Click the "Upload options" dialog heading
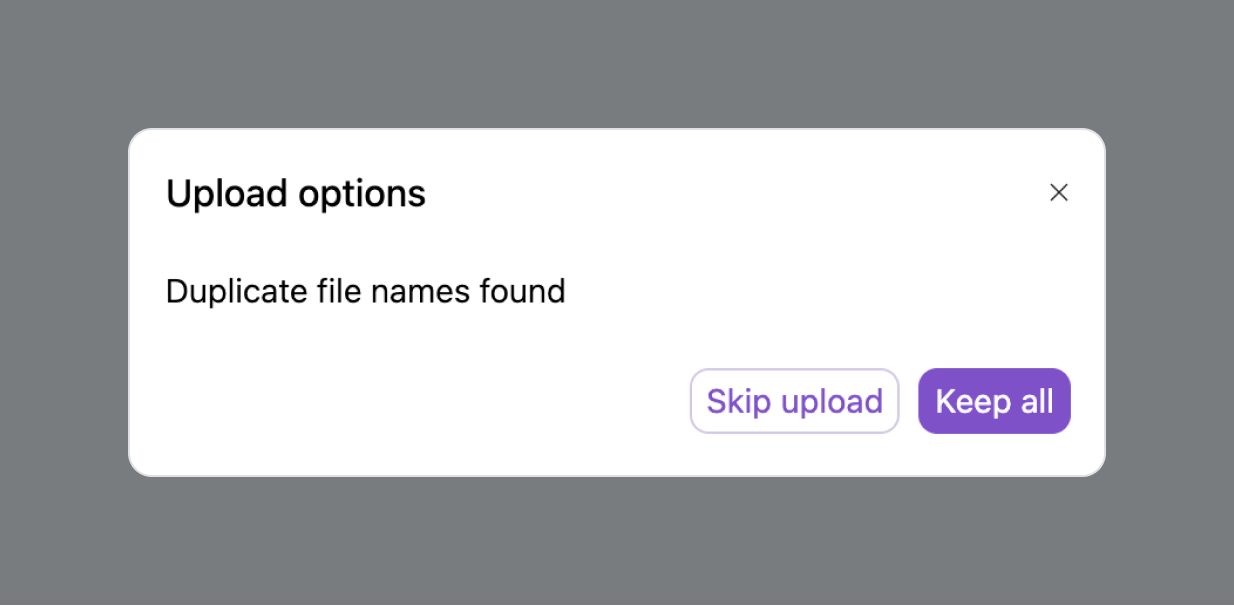Image resolution: width=1234 pixels, height=606 pixels. click(x=296, y=193)
